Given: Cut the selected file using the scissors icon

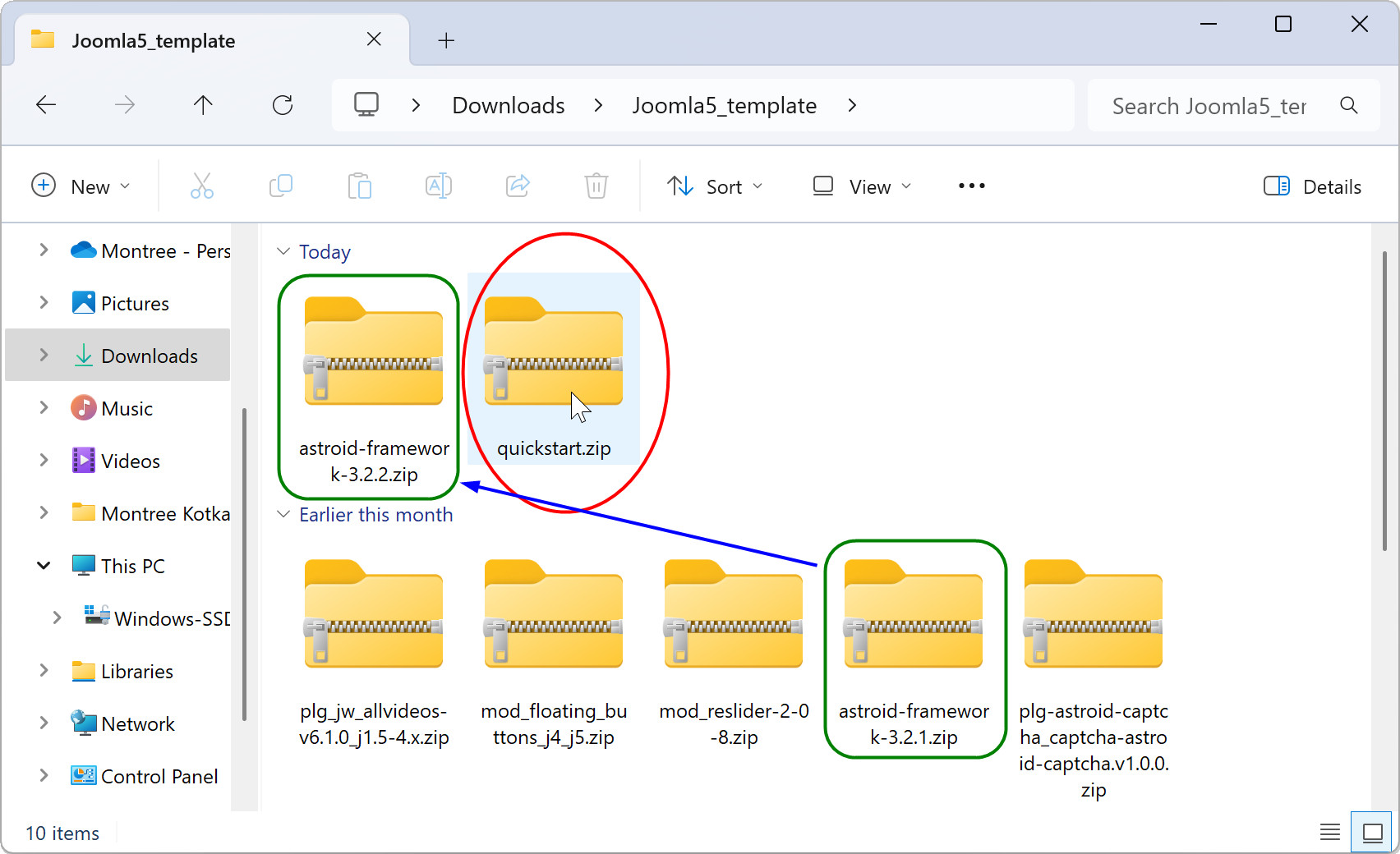Looking at the screenshot, I should (x=202, y=186).
